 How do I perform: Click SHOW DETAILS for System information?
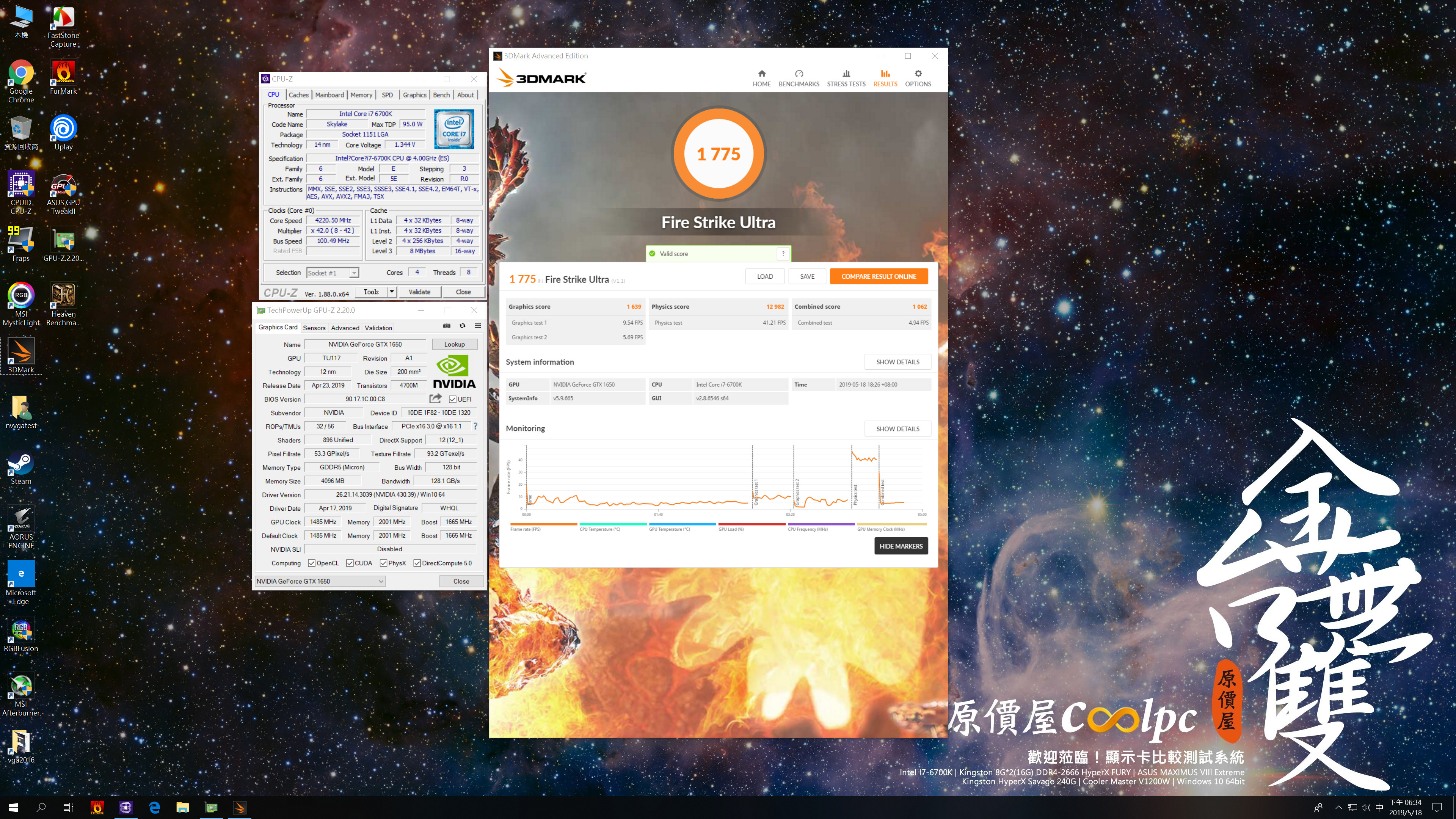(x=897, y=362)
